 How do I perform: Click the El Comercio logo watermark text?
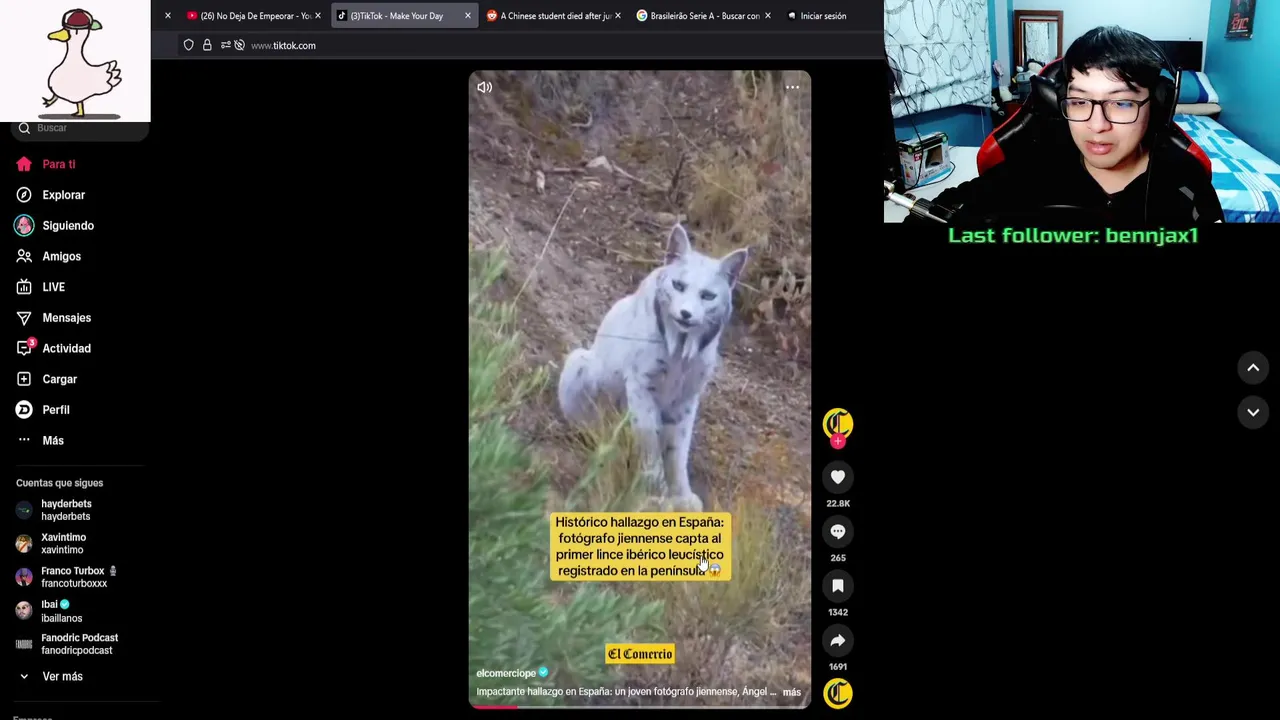click(x=640, y=654)
